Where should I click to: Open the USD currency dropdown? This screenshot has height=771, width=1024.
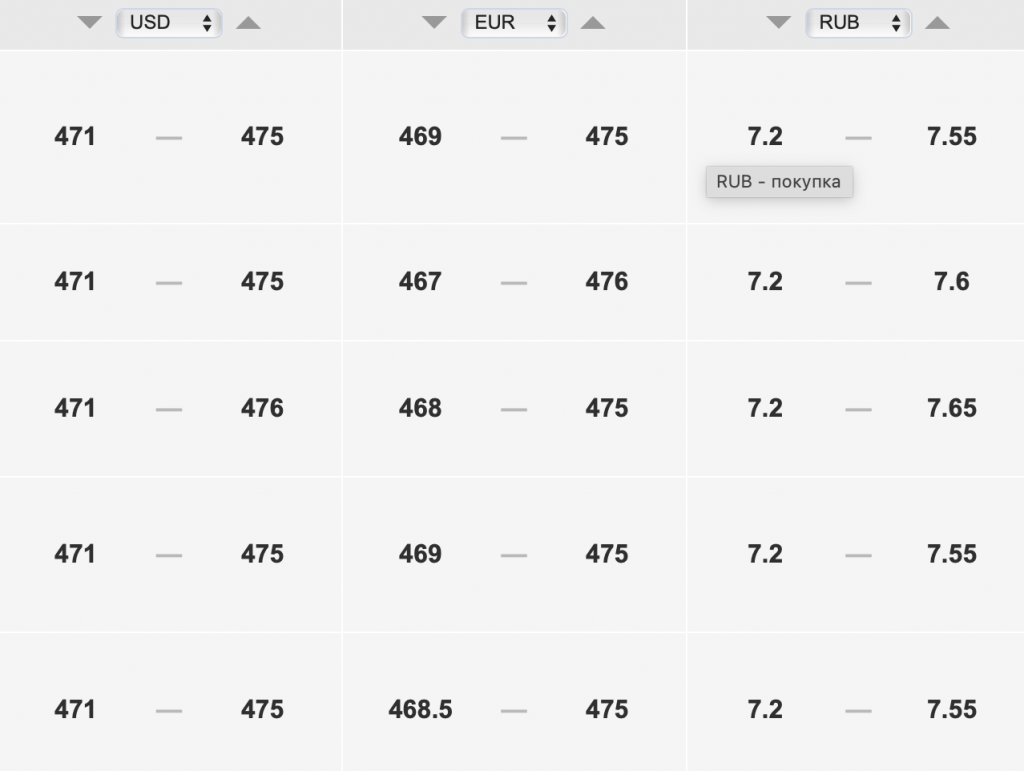pyautogui.click(x=170, y=23)
